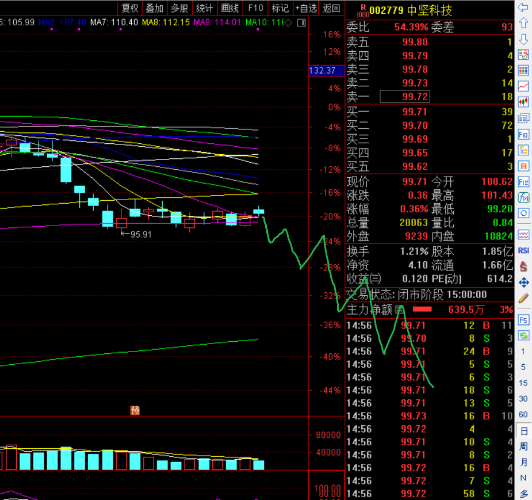Click the RSI indicator icon
532x500 pixels.
(x=523, y=250)
